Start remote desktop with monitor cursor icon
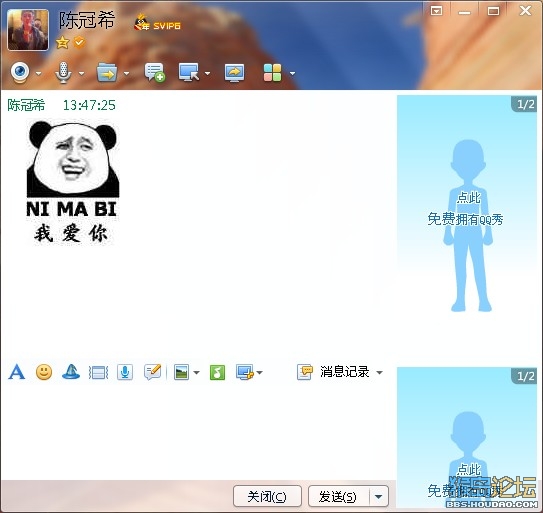The image size is (543, 513). click(x=189, y=72)
